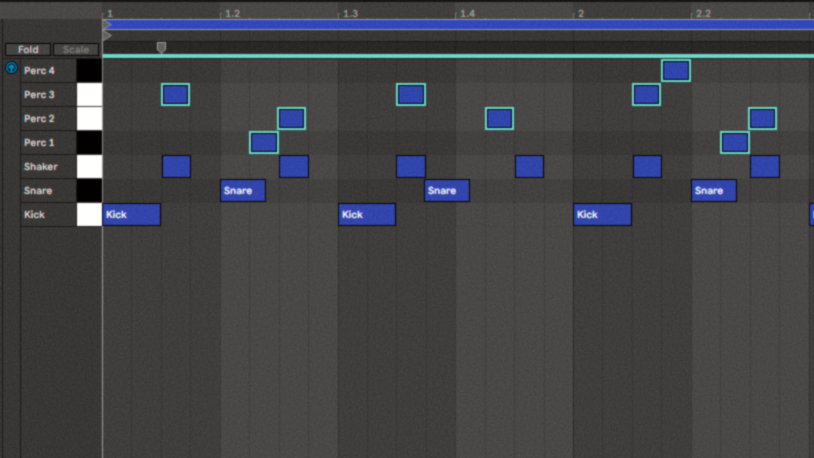Click the 1.3 beat ruler label
The height and width of the screenshot is (458, 814).
[x=350, y=14]
